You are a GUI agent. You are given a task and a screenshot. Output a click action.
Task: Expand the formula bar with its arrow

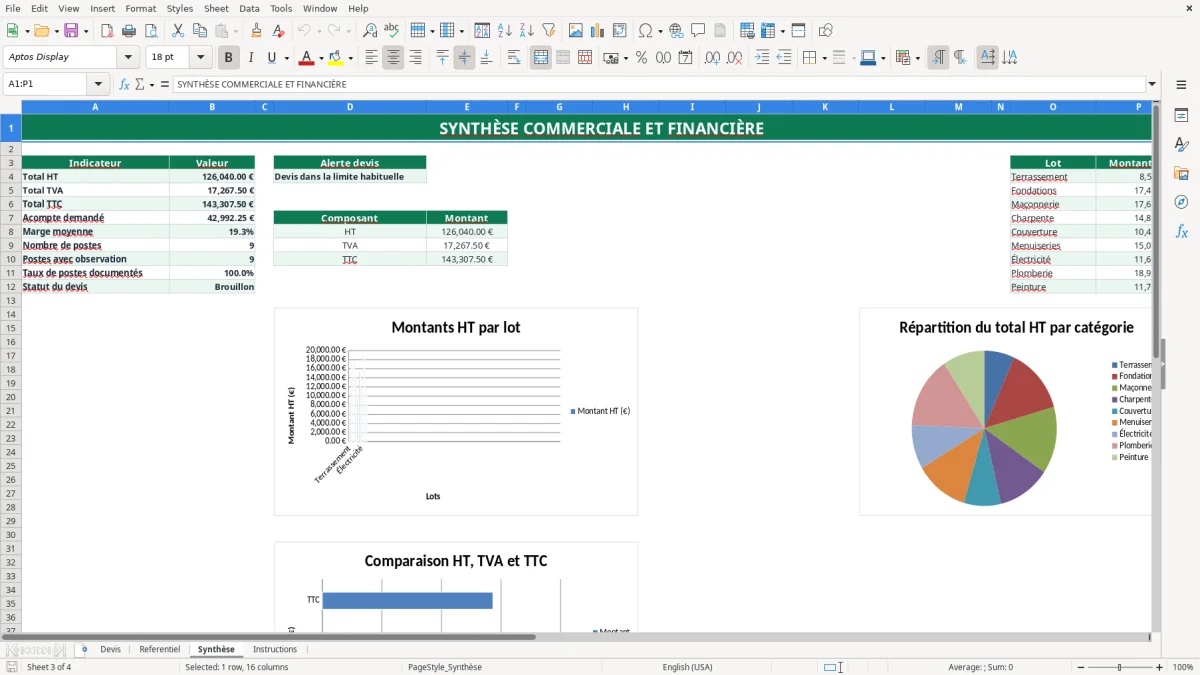[x=1152, y=84]
